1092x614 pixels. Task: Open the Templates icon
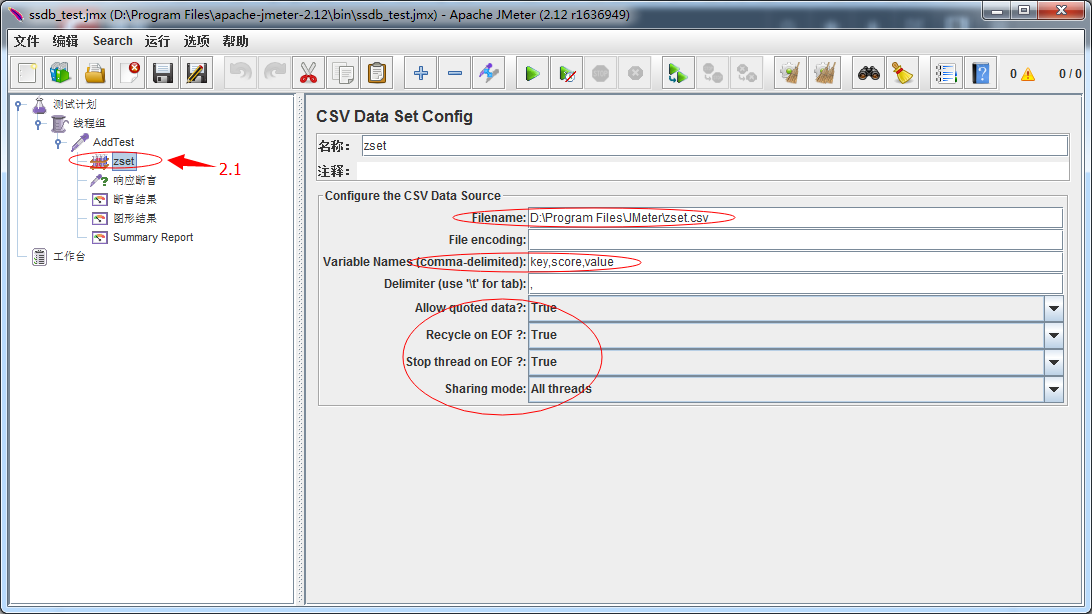(61, 73)
